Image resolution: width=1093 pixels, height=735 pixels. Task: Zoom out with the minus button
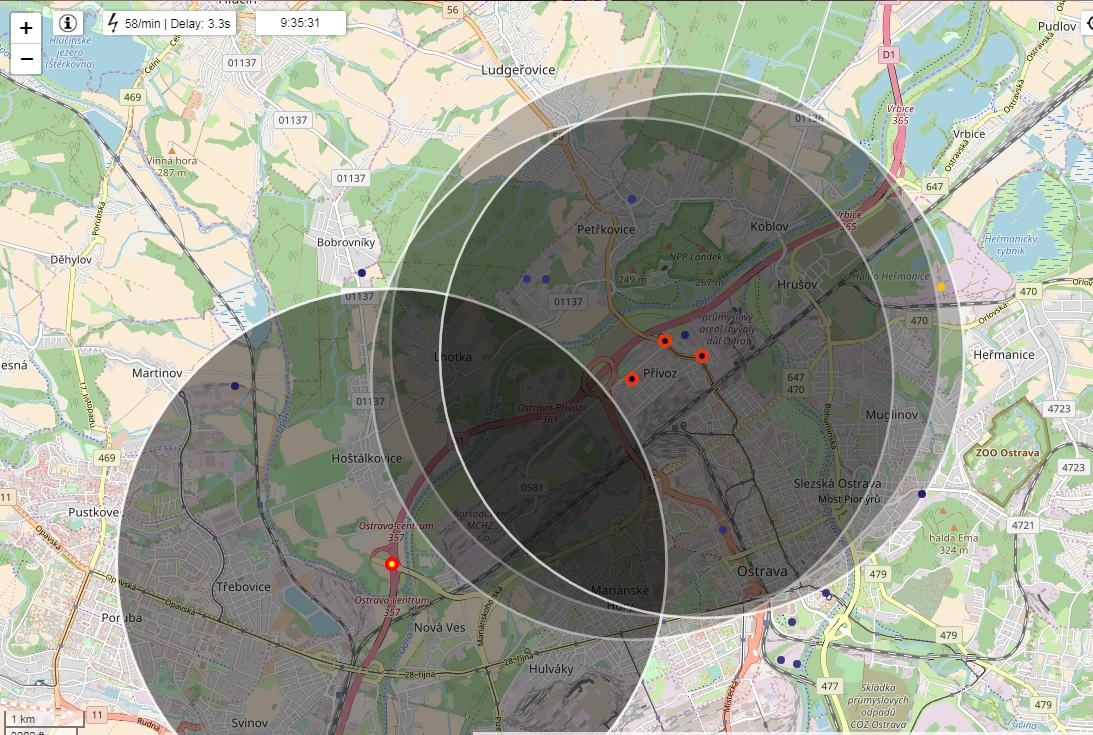[x=26, y=59]
